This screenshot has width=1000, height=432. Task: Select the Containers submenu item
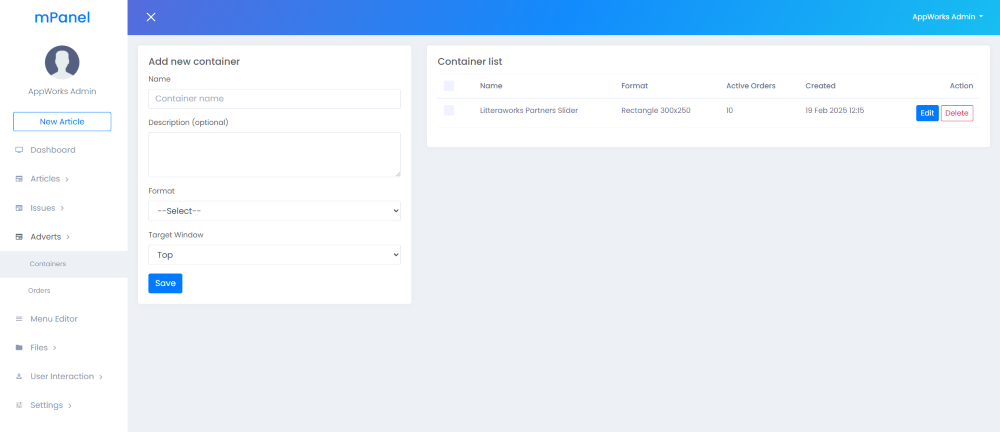pos(48,264)
